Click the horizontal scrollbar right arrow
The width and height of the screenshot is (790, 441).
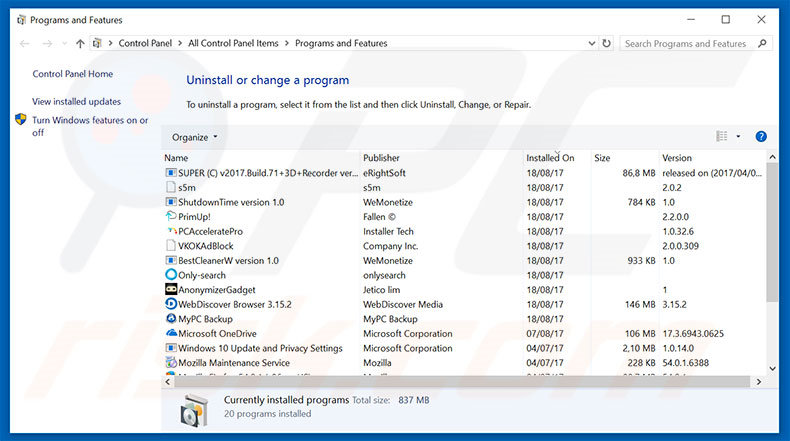pos(758,382)
